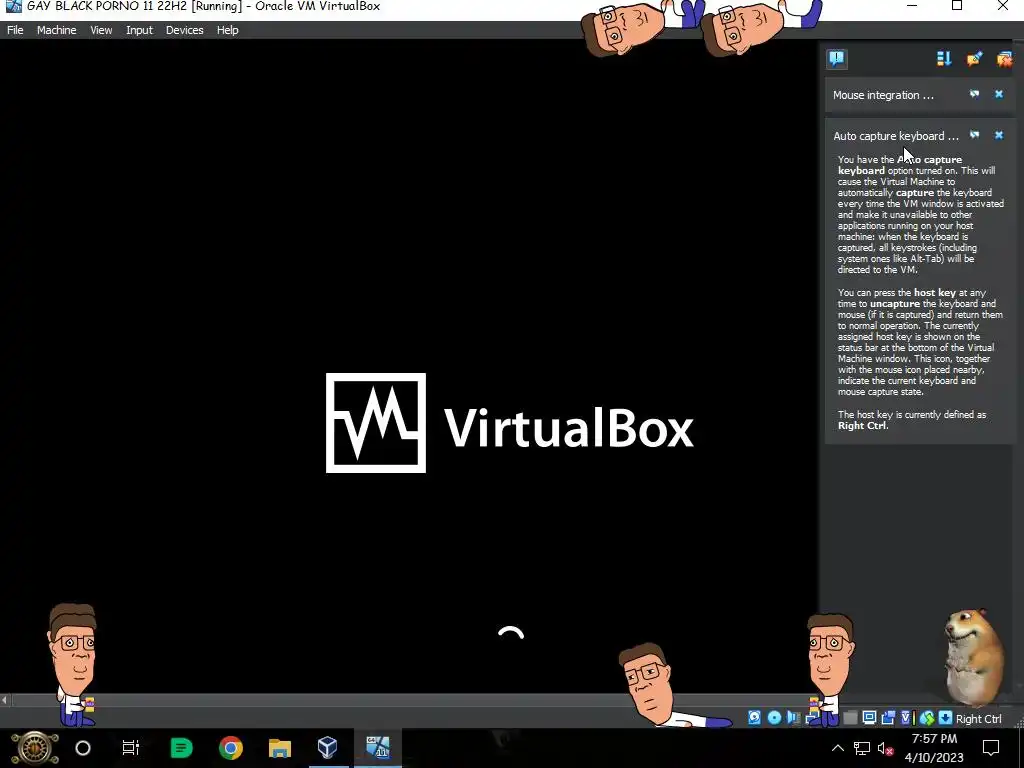Open File Explorer from the taskbar
1024x768 pixels.
pyautogui.click(x=280, y=748)
